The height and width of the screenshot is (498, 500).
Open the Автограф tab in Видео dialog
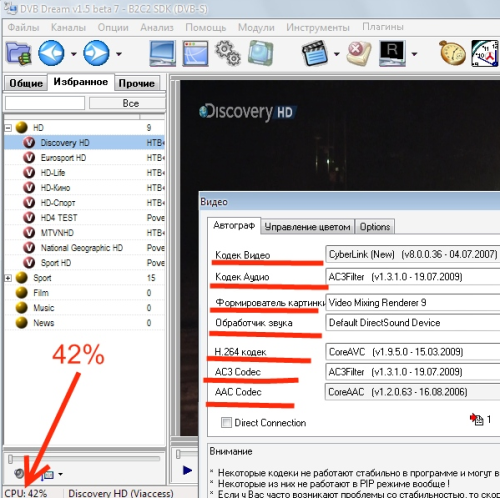234,226
